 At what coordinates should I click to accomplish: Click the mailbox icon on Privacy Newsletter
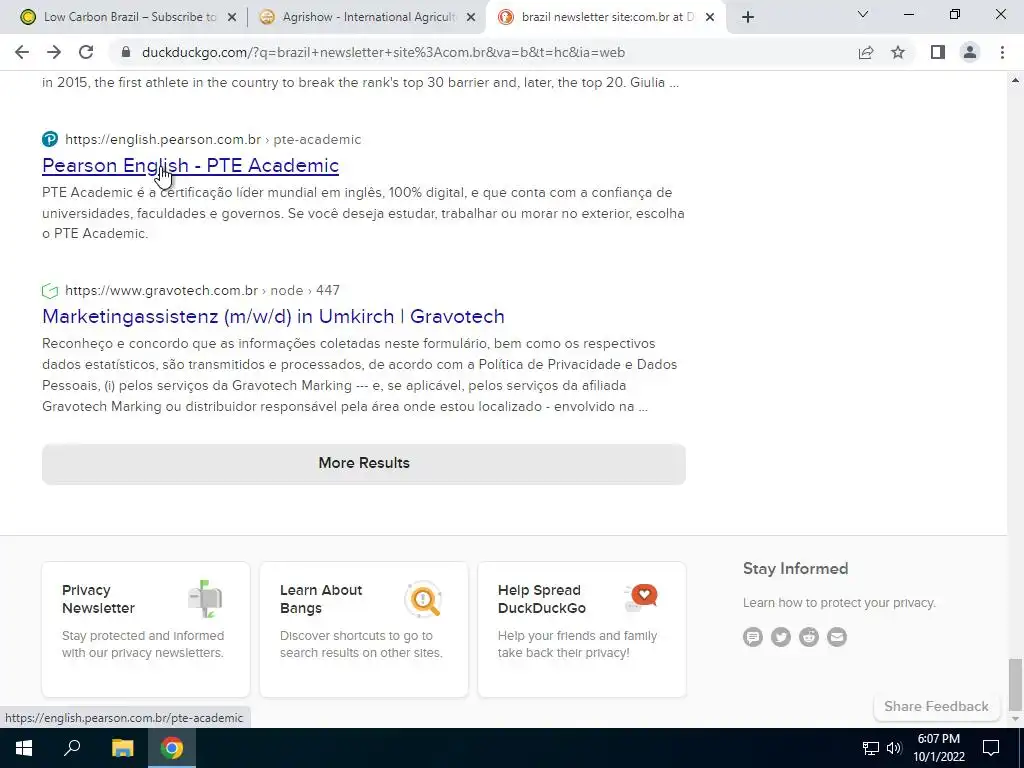pyautogui.click(x=205, y=599)
